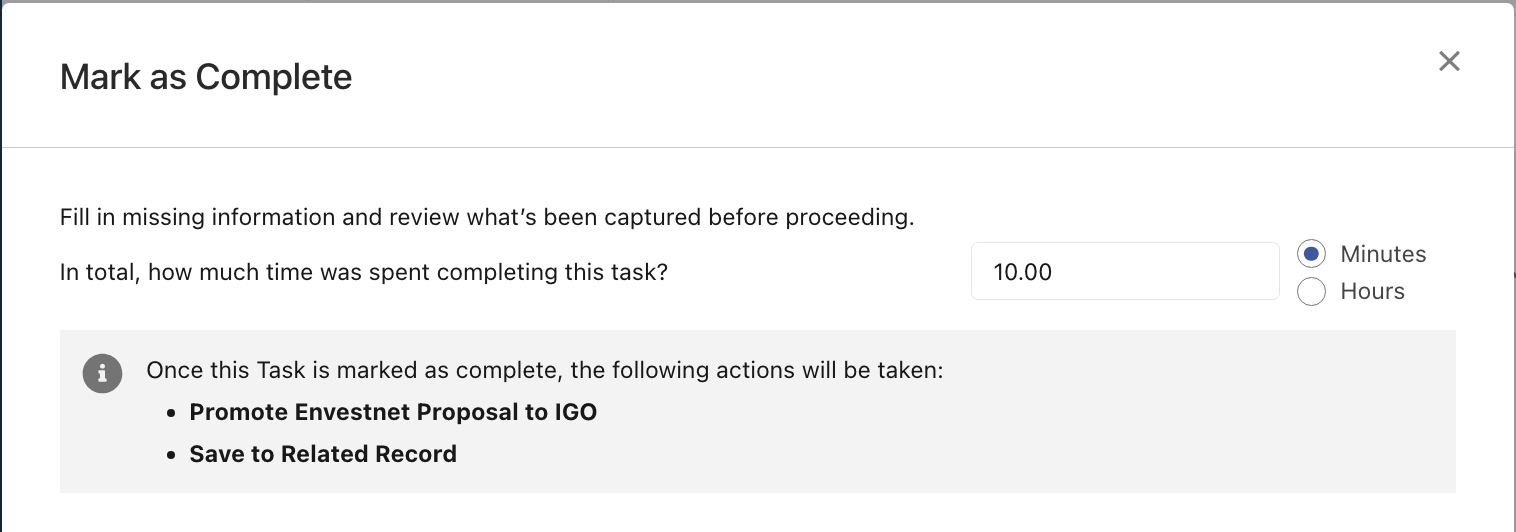Click the word Record in second action

pos(416,454)
